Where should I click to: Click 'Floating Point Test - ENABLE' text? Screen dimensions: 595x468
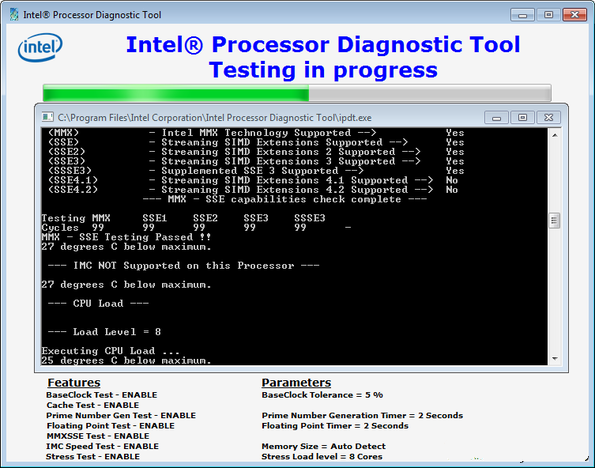tap(110, 425)
